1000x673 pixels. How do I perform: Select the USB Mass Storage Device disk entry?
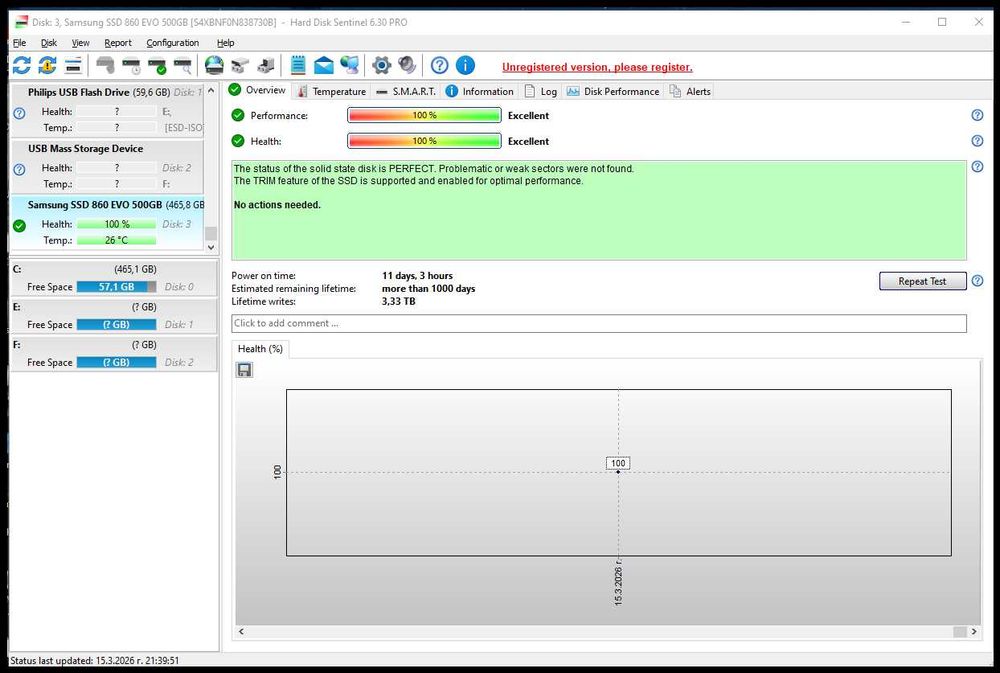click(x=107, y=166)
